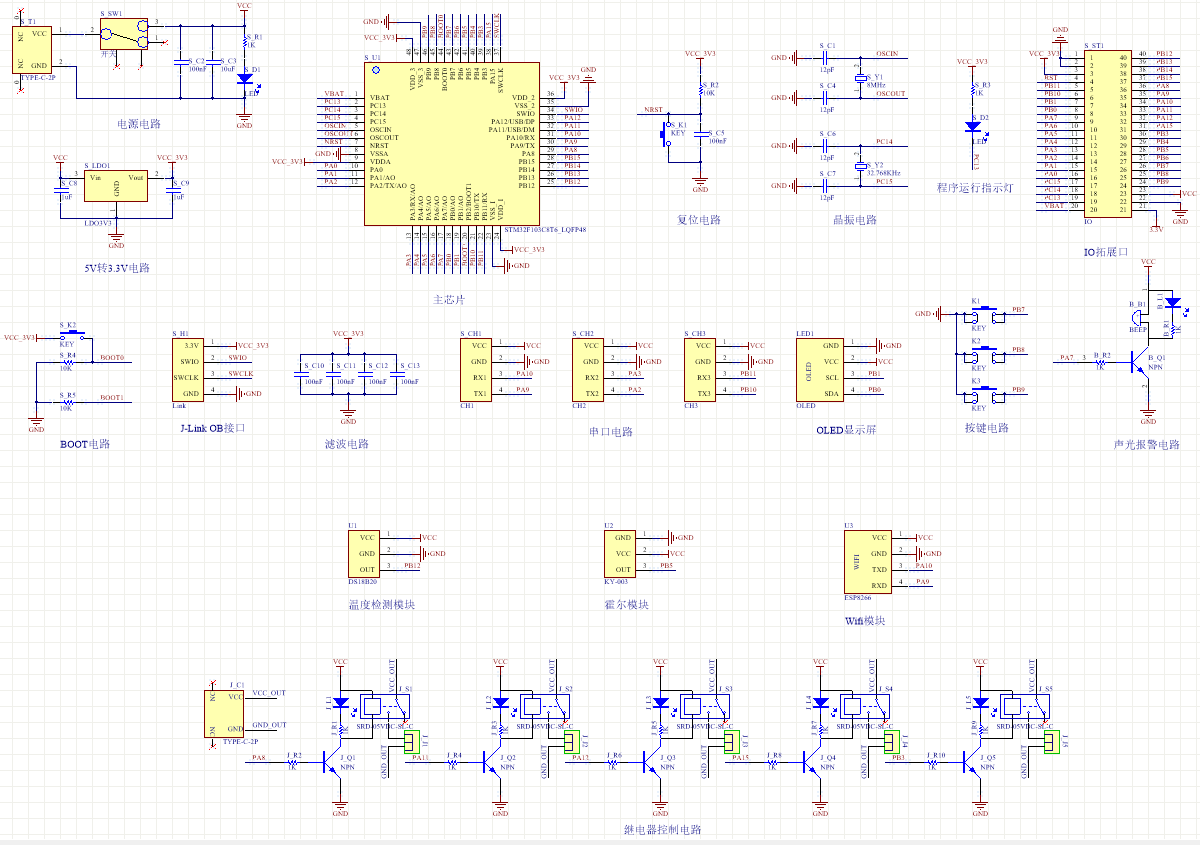This screenshot has width=1200, height=845.
Task: Click the "程序运行指示灯" label
Action: click(x=976, y=187)
